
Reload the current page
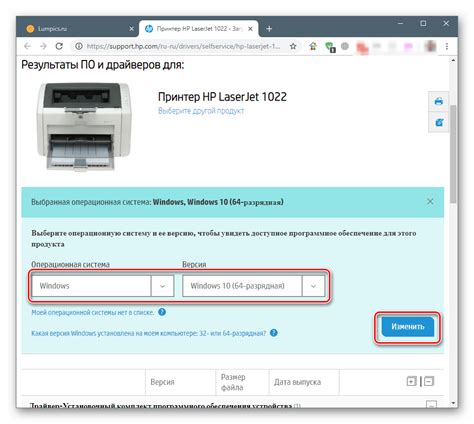coord(59,46)
